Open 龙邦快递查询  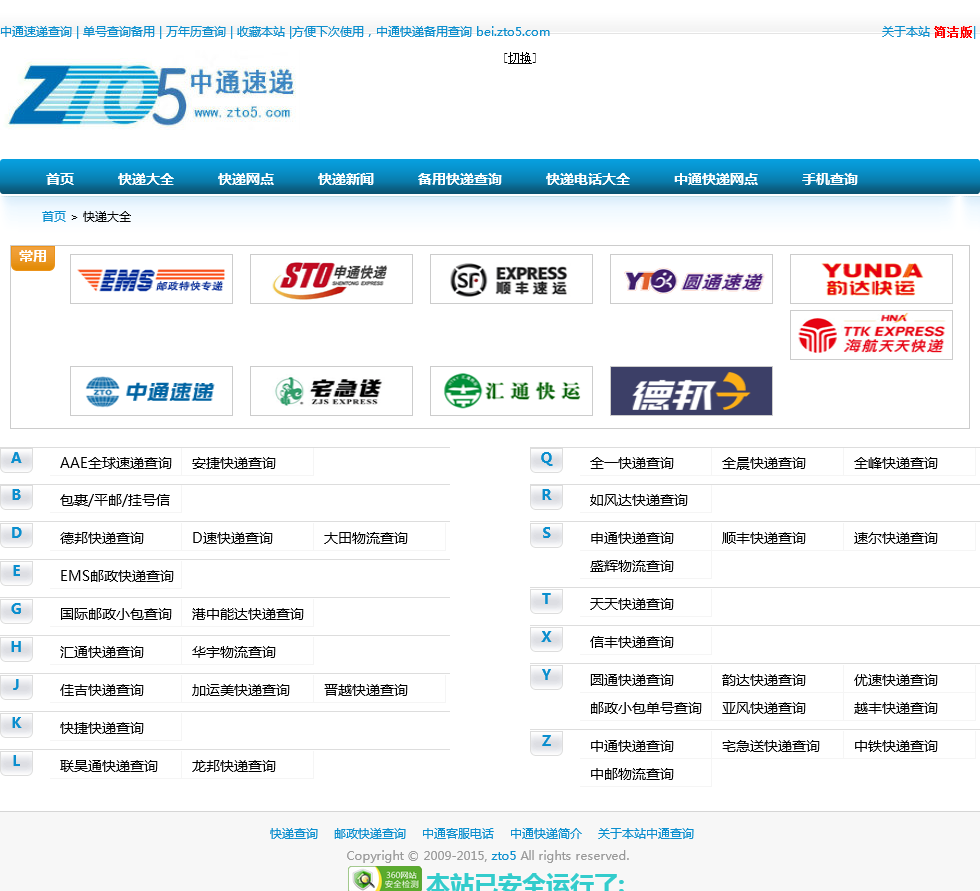coord(234,766)
